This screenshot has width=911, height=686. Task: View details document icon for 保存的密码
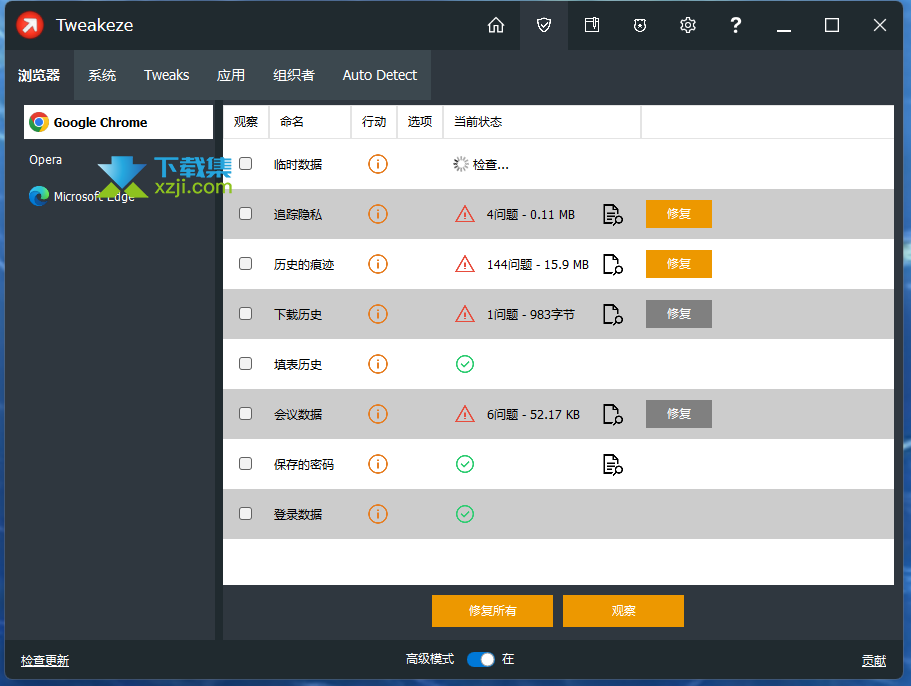[612, 464]
